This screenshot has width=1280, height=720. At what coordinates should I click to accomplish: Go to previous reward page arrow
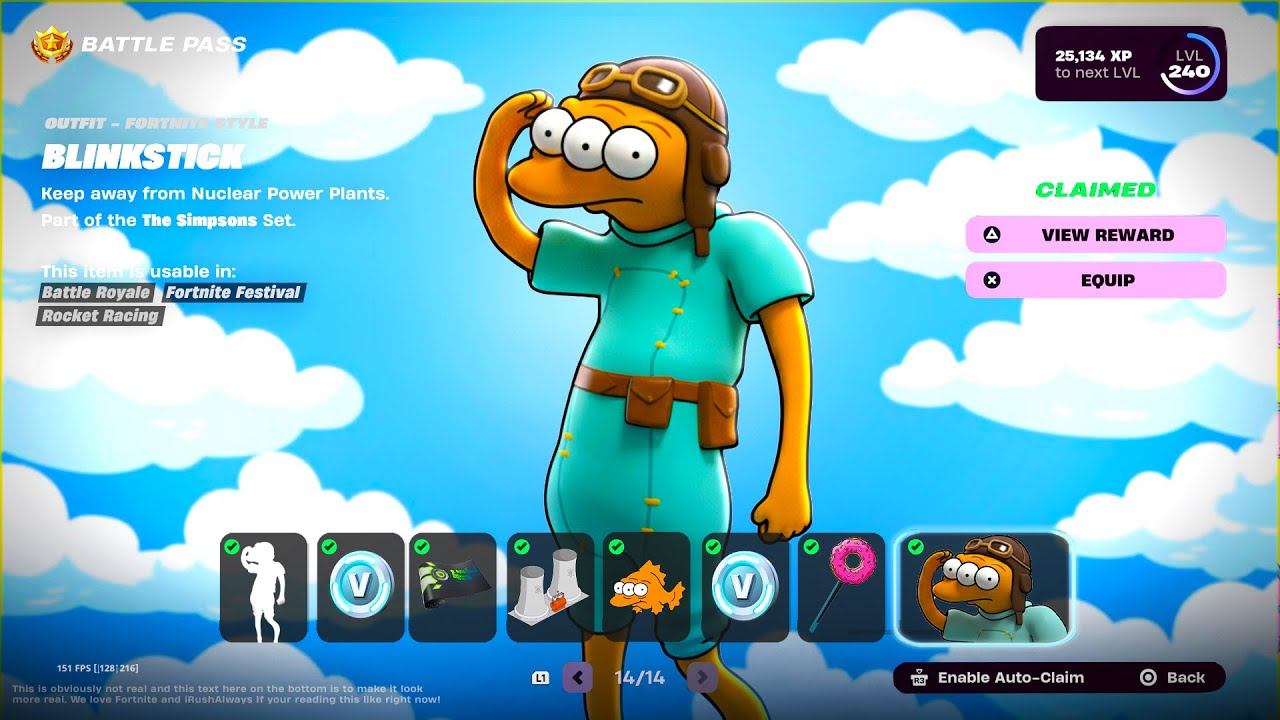click(x=577, y=678)
